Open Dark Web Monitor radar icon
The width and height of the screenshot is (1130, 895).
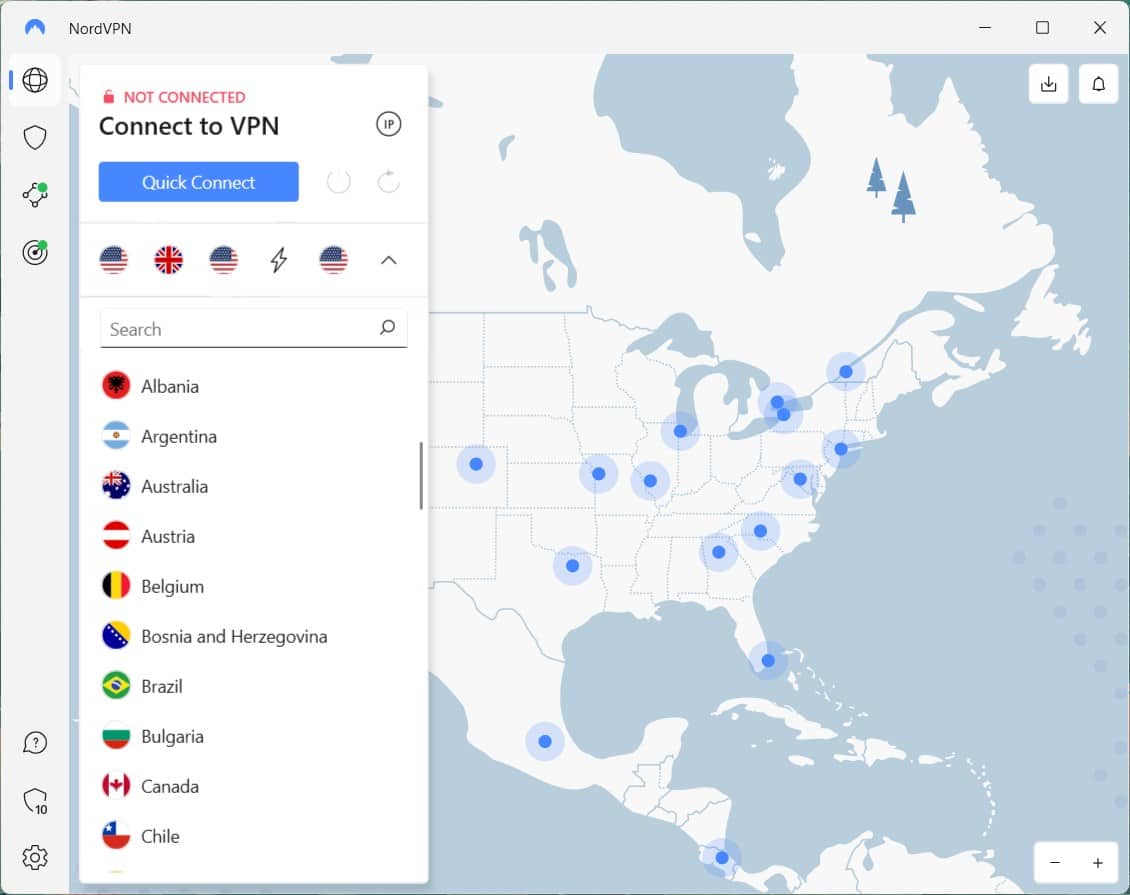[x=35, y=252]
